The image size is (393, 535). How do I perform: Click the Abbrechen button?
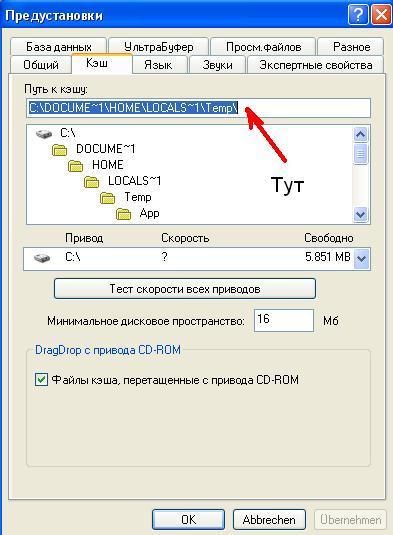pos(269,520)
